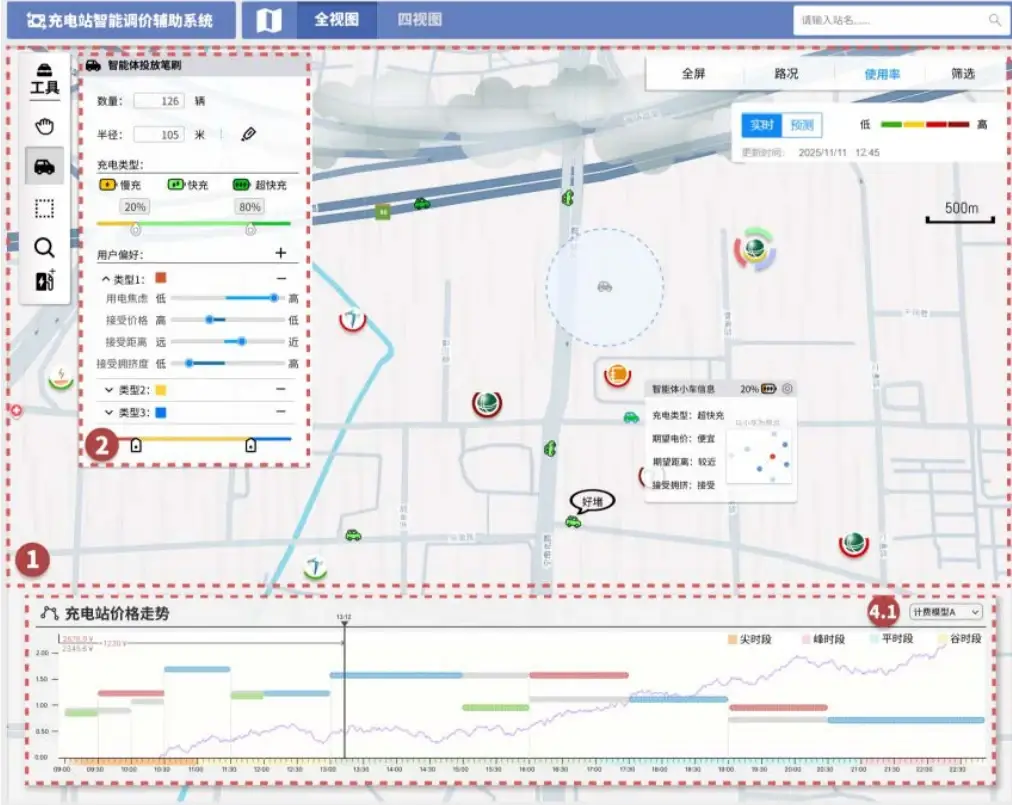Click the target icon in 智能体小车信息 popup
Screen dimensions: 1012x805
point(787,389)
